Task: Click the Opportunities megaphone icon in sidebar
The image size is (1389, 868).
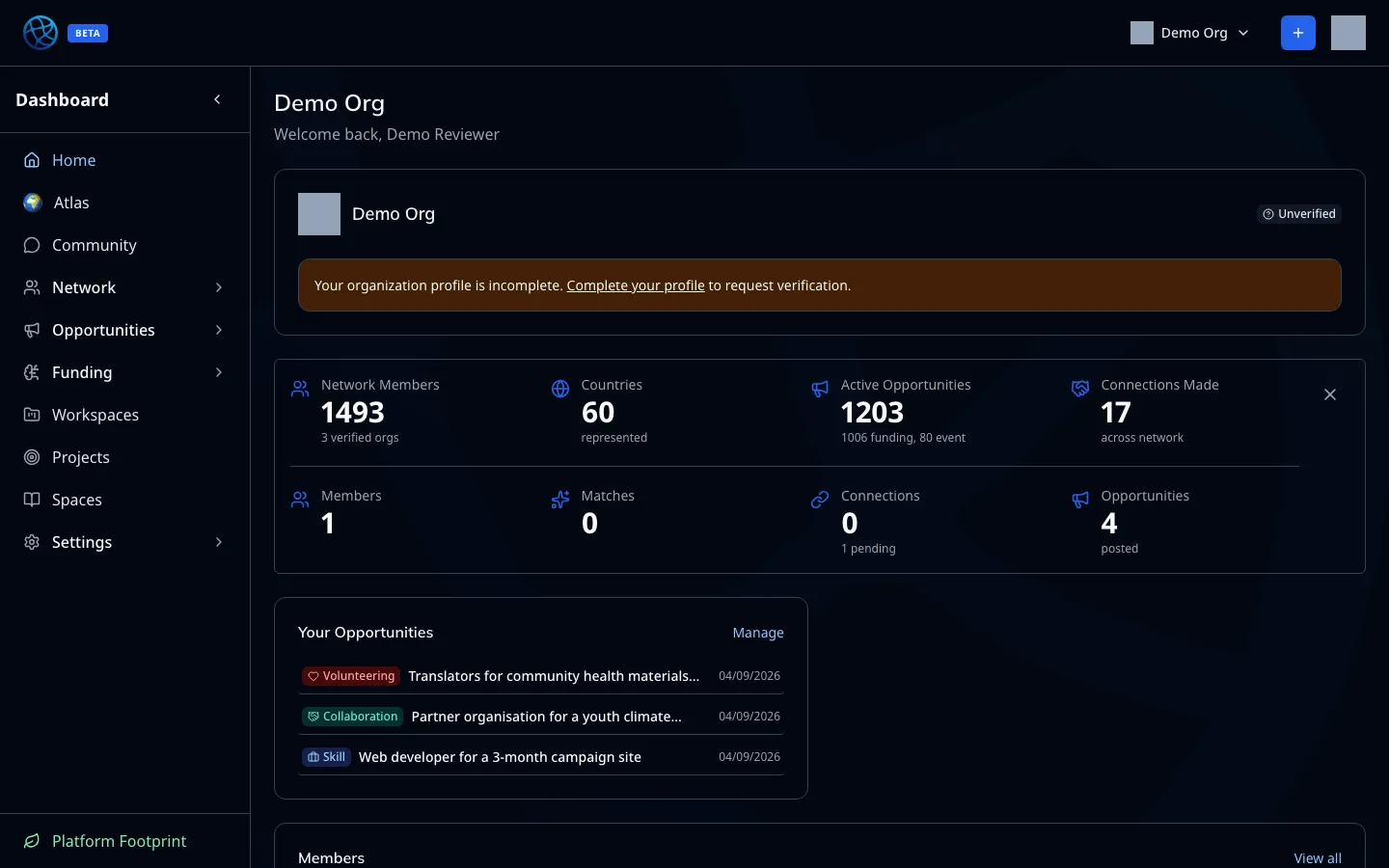Action: 32,330
